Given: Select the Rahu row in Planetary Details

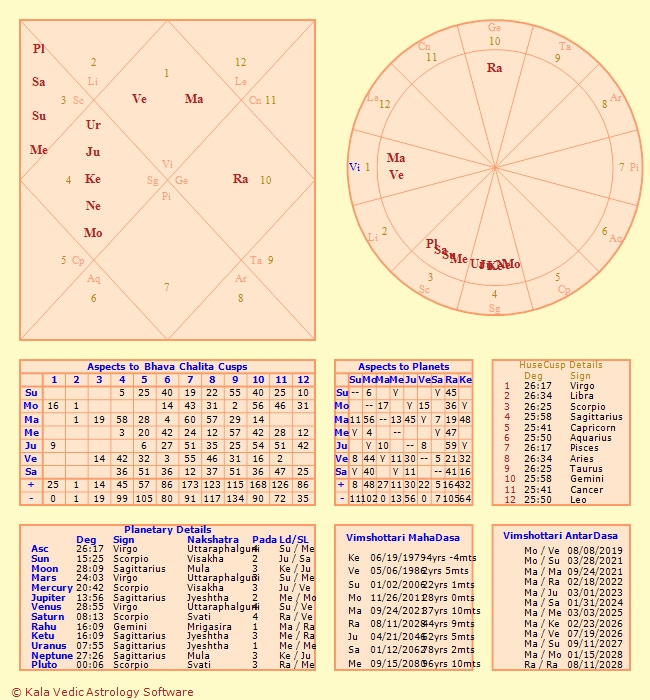Looking at the screenshot, I should tap(172, 626).
